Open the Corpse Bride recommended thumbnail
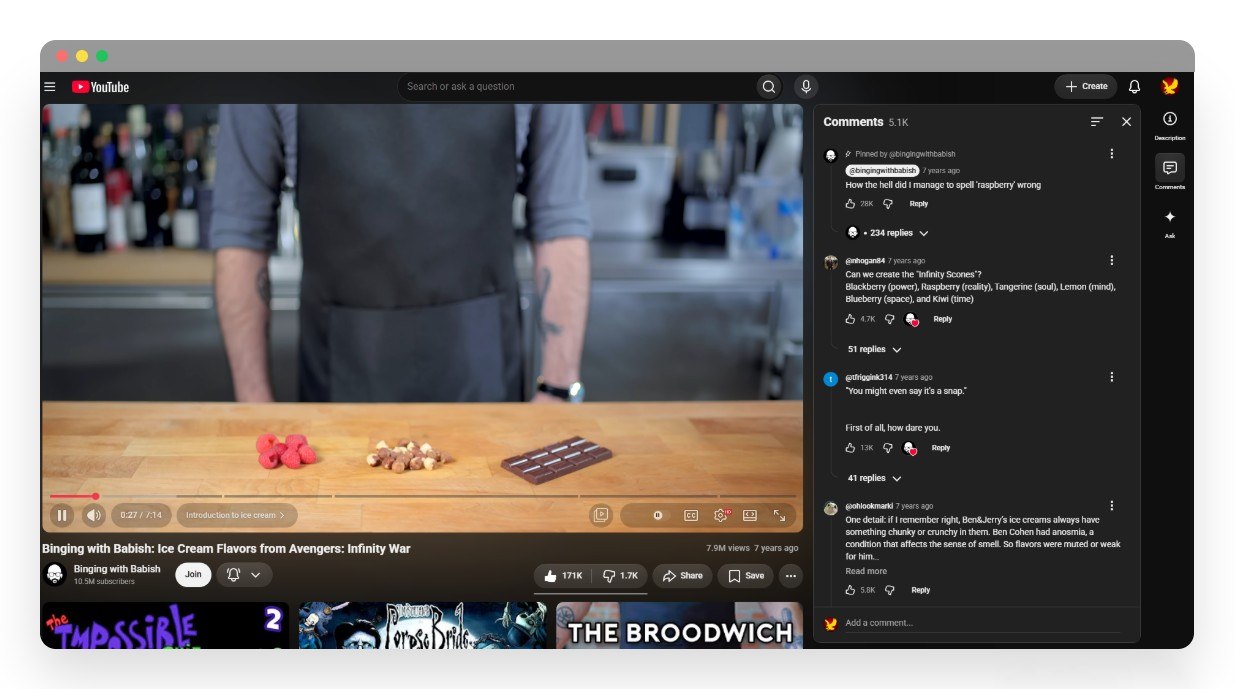1235x689 pixels. [423, 625]
